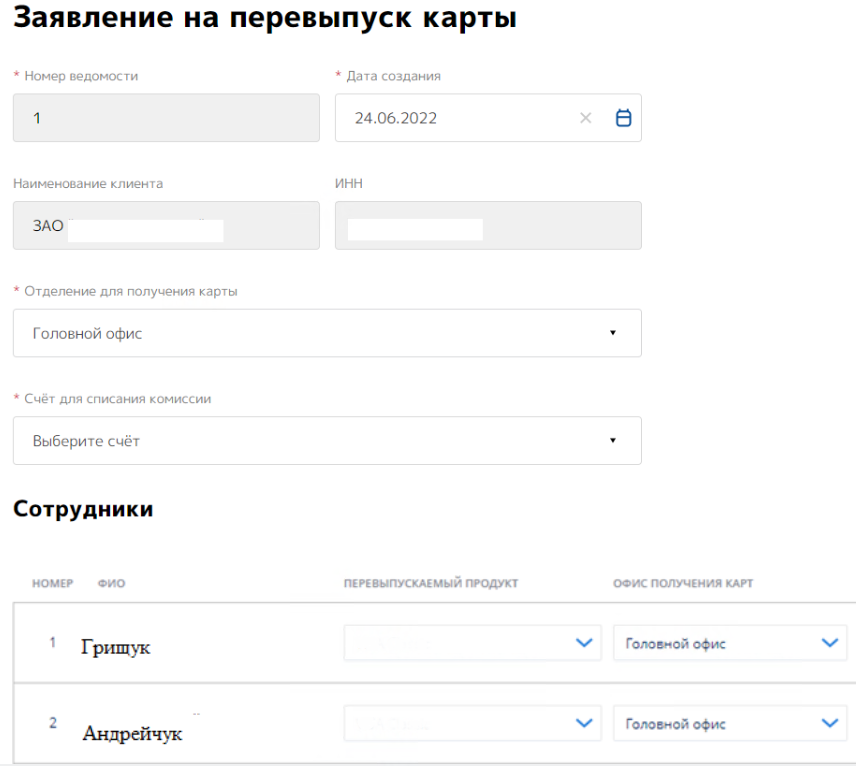Select employee name Грищук
The height and width of the screenshot is (766, 856).
click(116, 648)
